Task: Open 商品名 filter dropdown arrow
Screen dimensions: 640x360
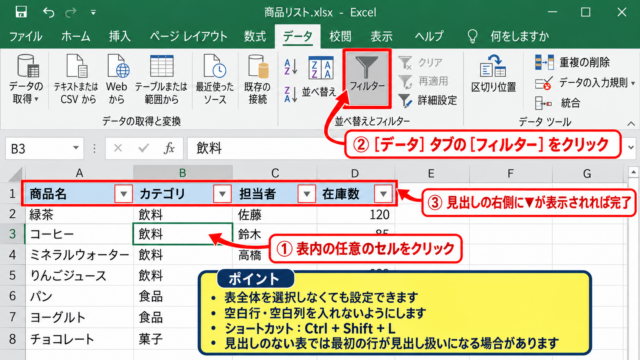Action: [123, 193]
